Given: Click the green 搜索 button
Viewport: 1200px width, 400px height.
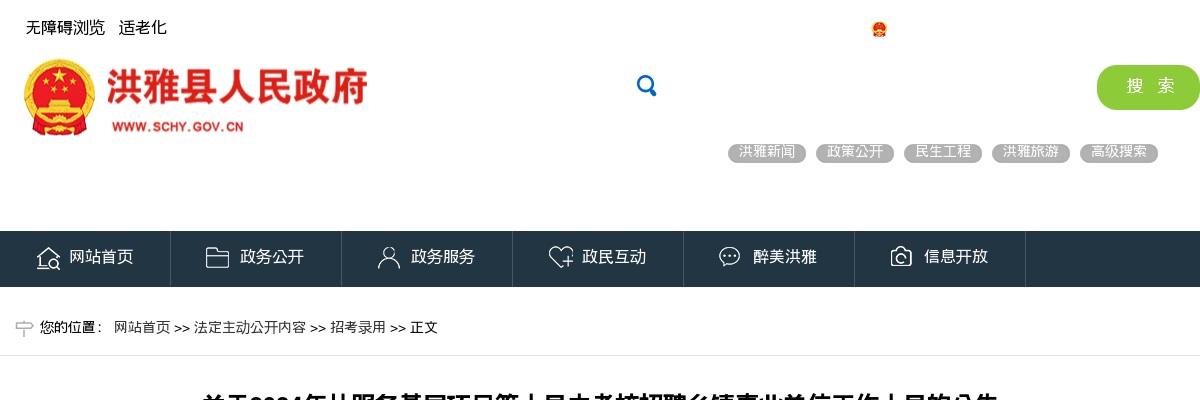Looking at the screenshot, I should point(1148,87).
